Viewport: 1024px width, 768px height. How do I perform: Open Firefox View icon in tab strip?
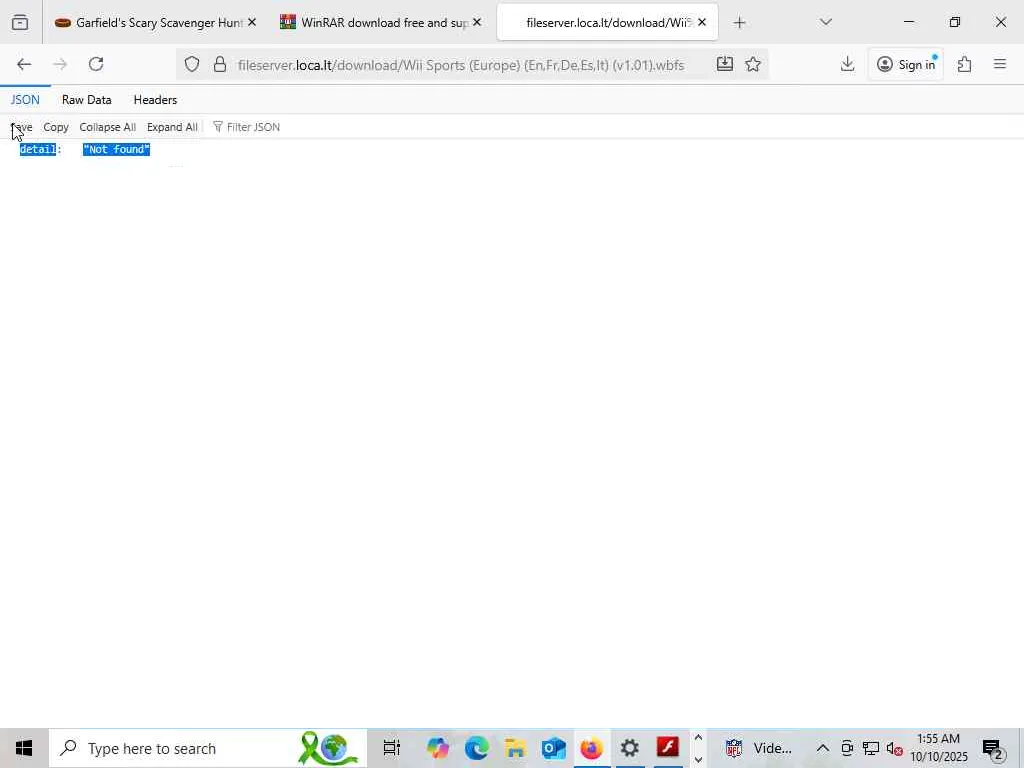[20, 23]
